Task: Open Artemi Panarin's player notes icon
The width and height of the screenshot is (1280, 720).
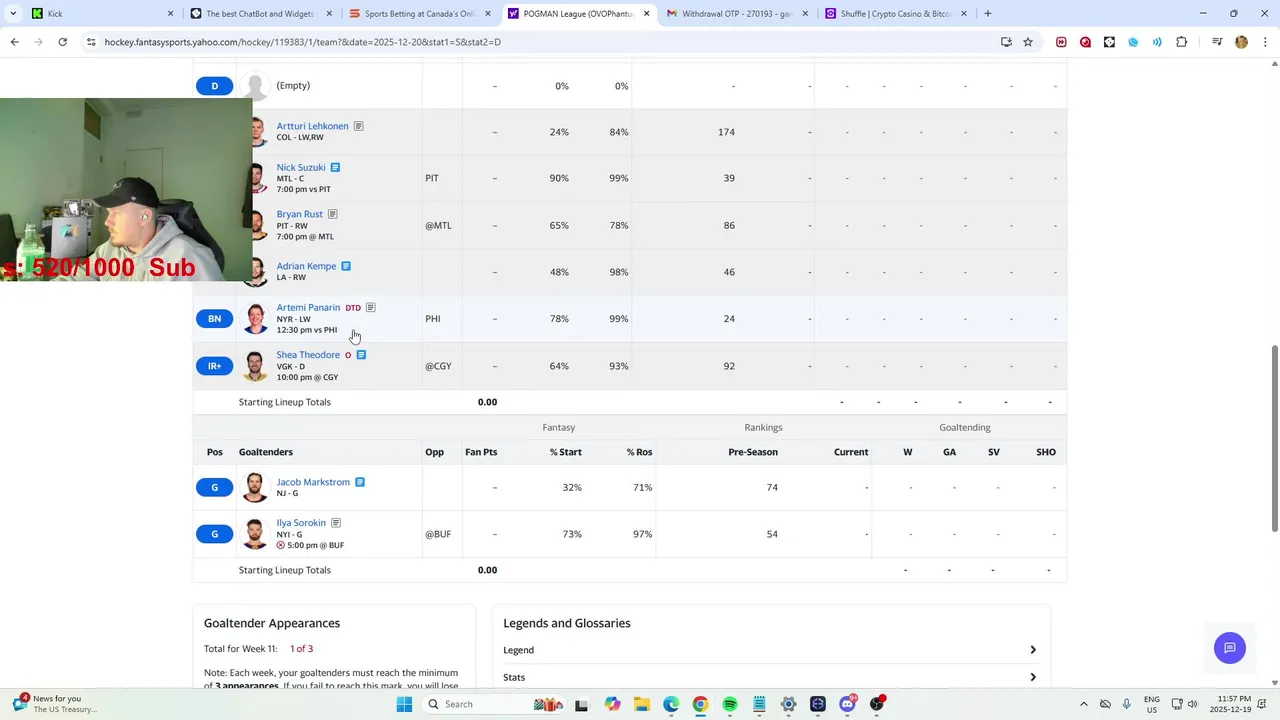Action: pos(370,308)
